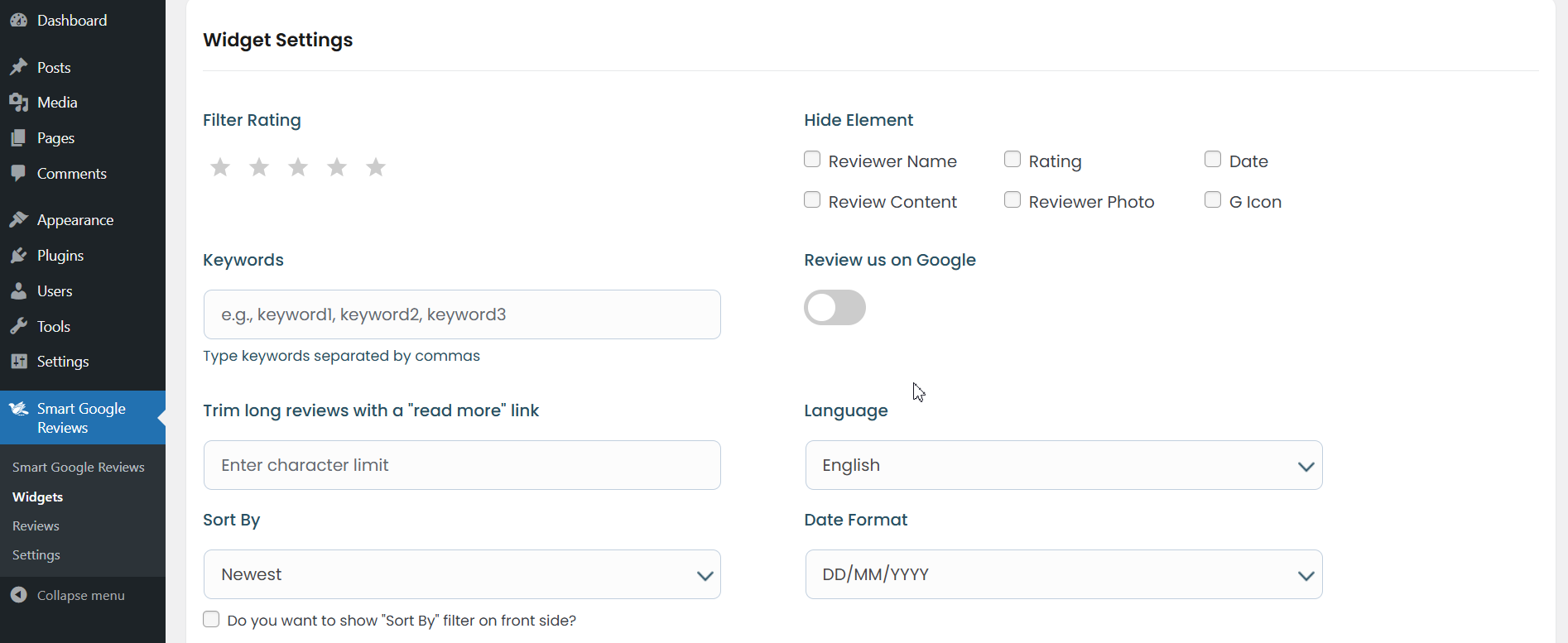
Task: Go to the Dashboard menu item
Action: 83,20
